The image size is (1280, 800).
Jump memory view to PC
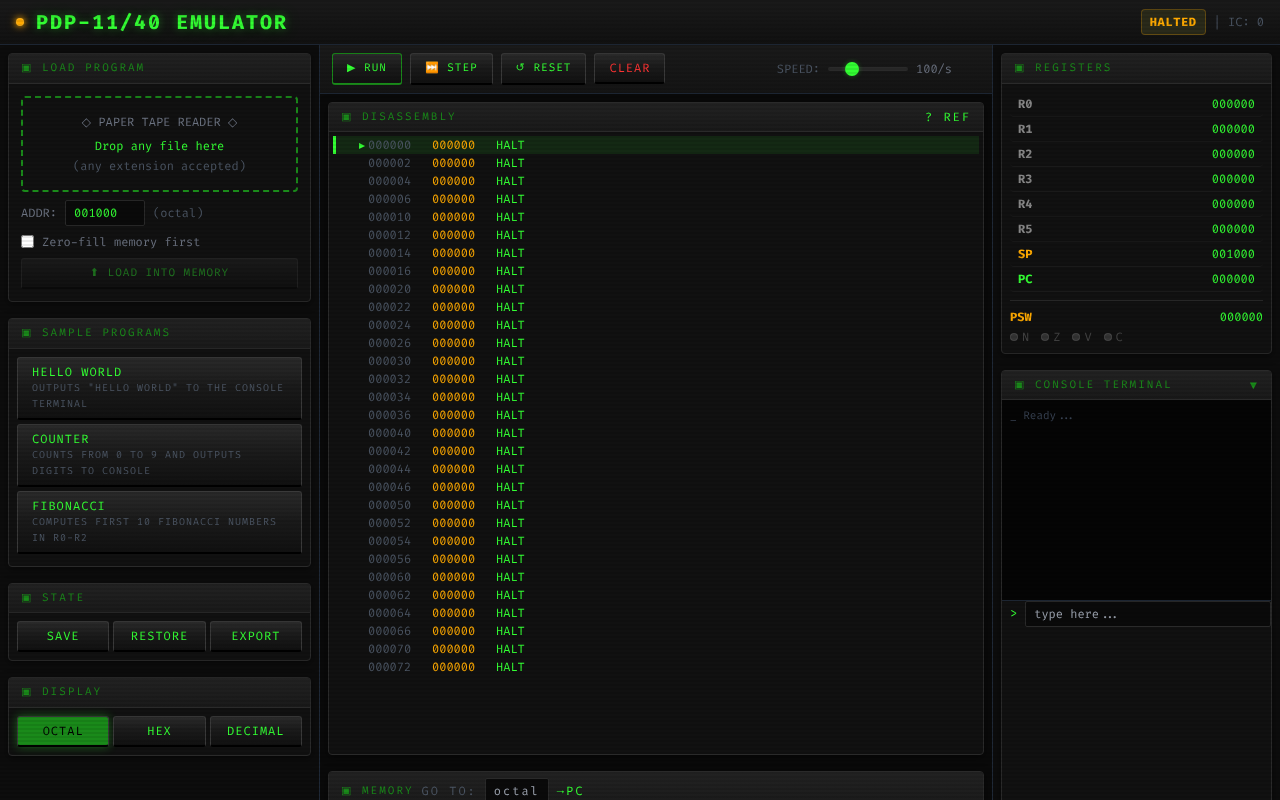[x=570, y=791]
